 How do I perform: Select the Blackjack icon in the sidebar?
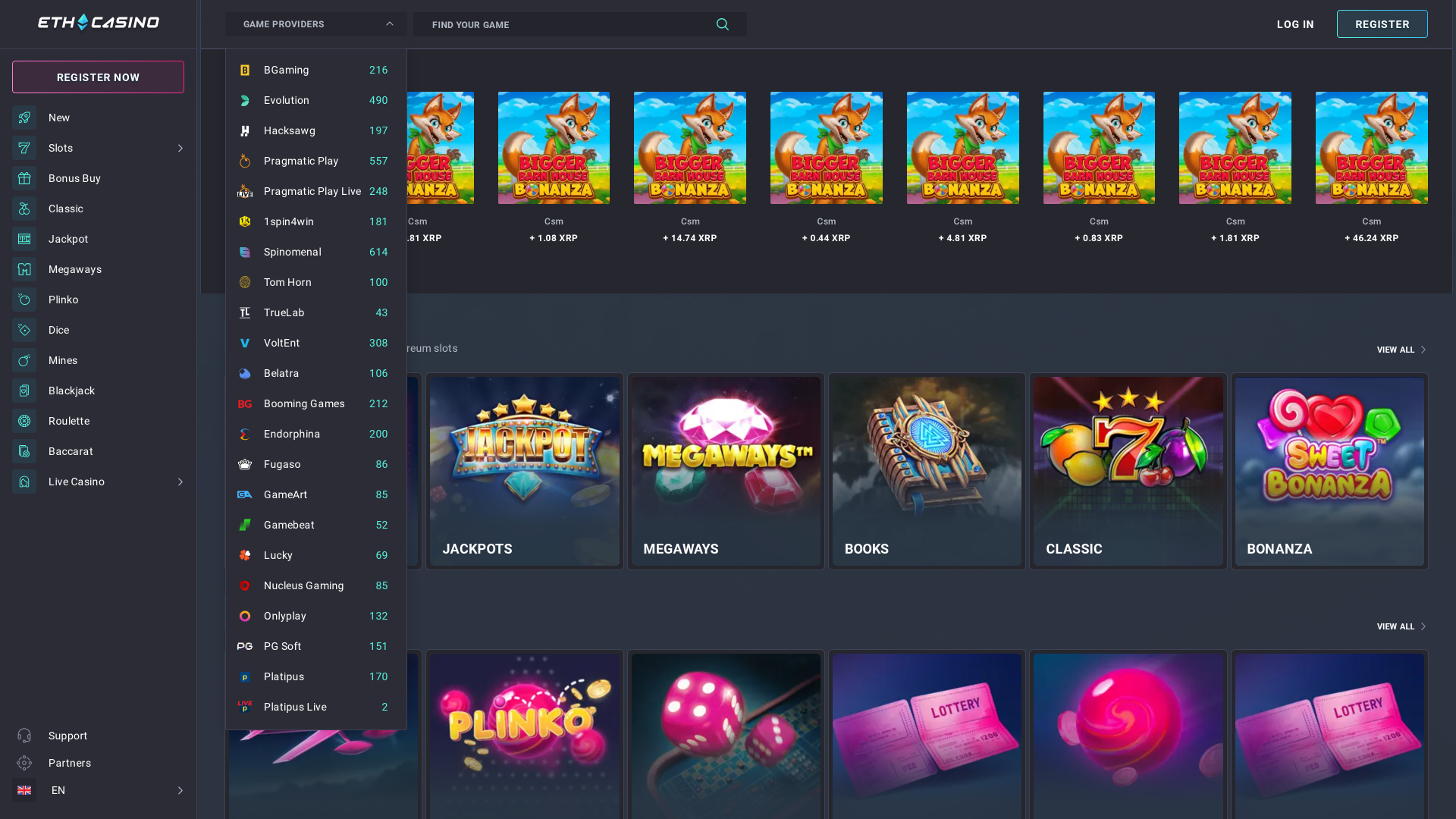tap(24, 391)
